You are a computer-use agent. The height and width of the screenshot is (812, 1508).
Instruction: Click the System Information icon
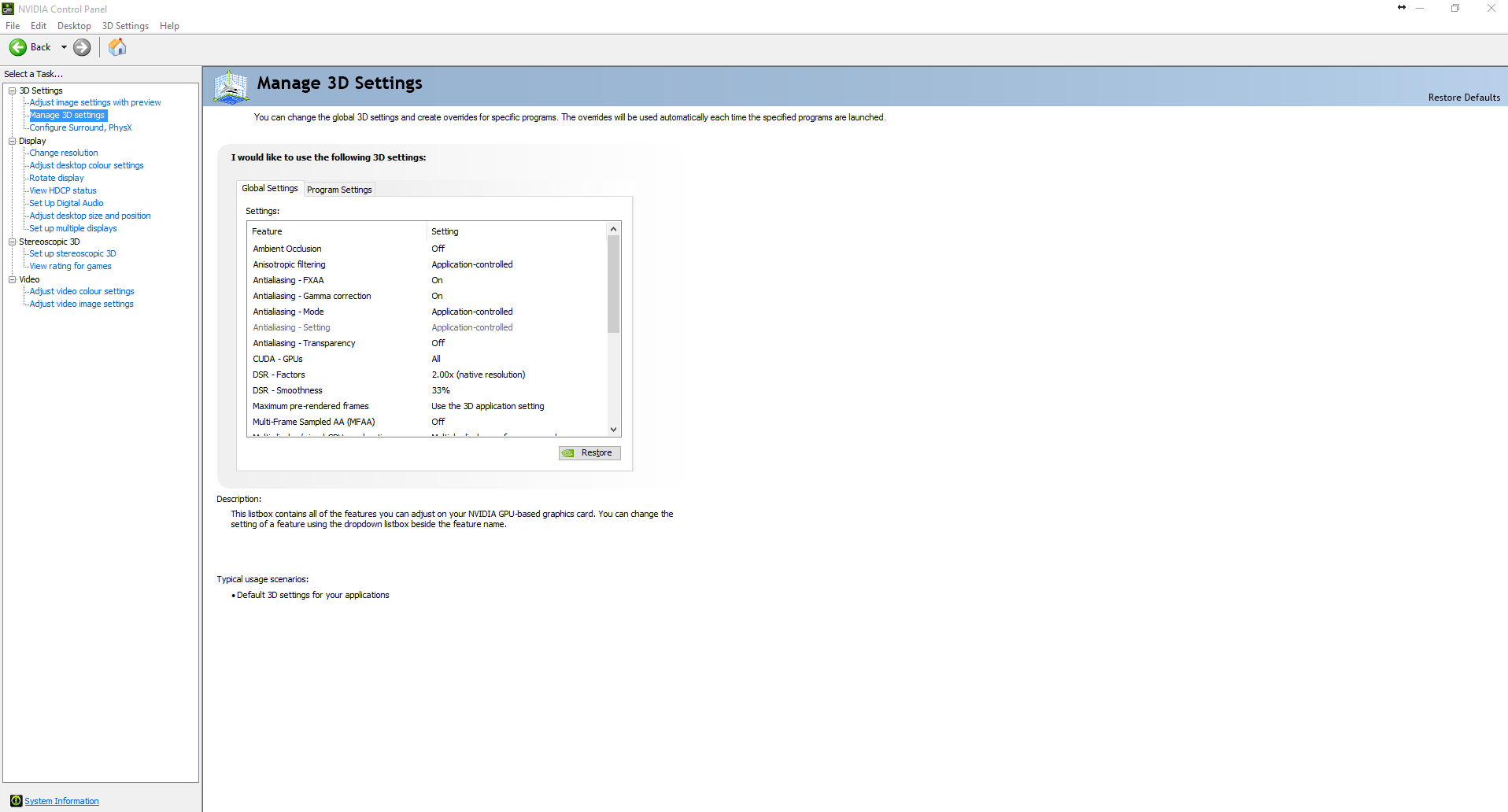[16, 801]
